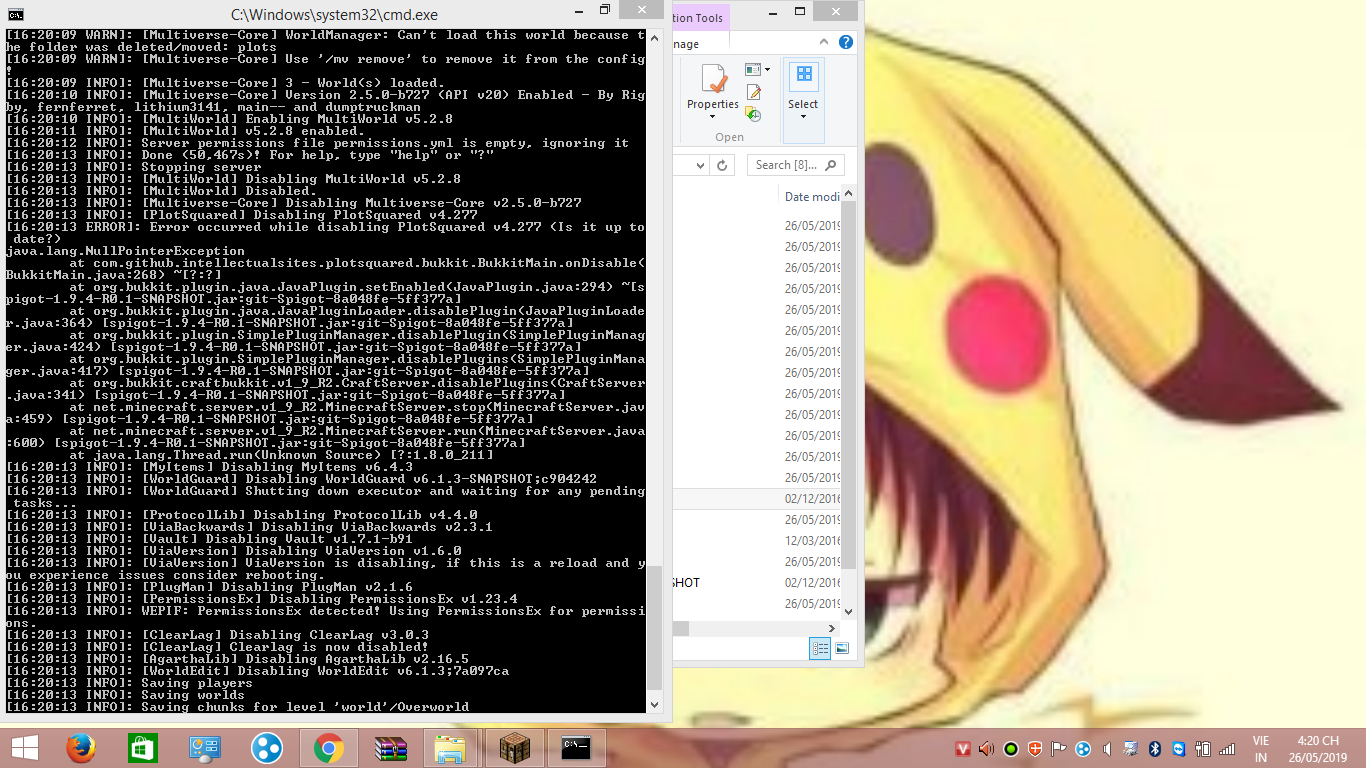
Task: Click the cmd.exe vertical scrollbar thumb
Action: click(654, 626)
